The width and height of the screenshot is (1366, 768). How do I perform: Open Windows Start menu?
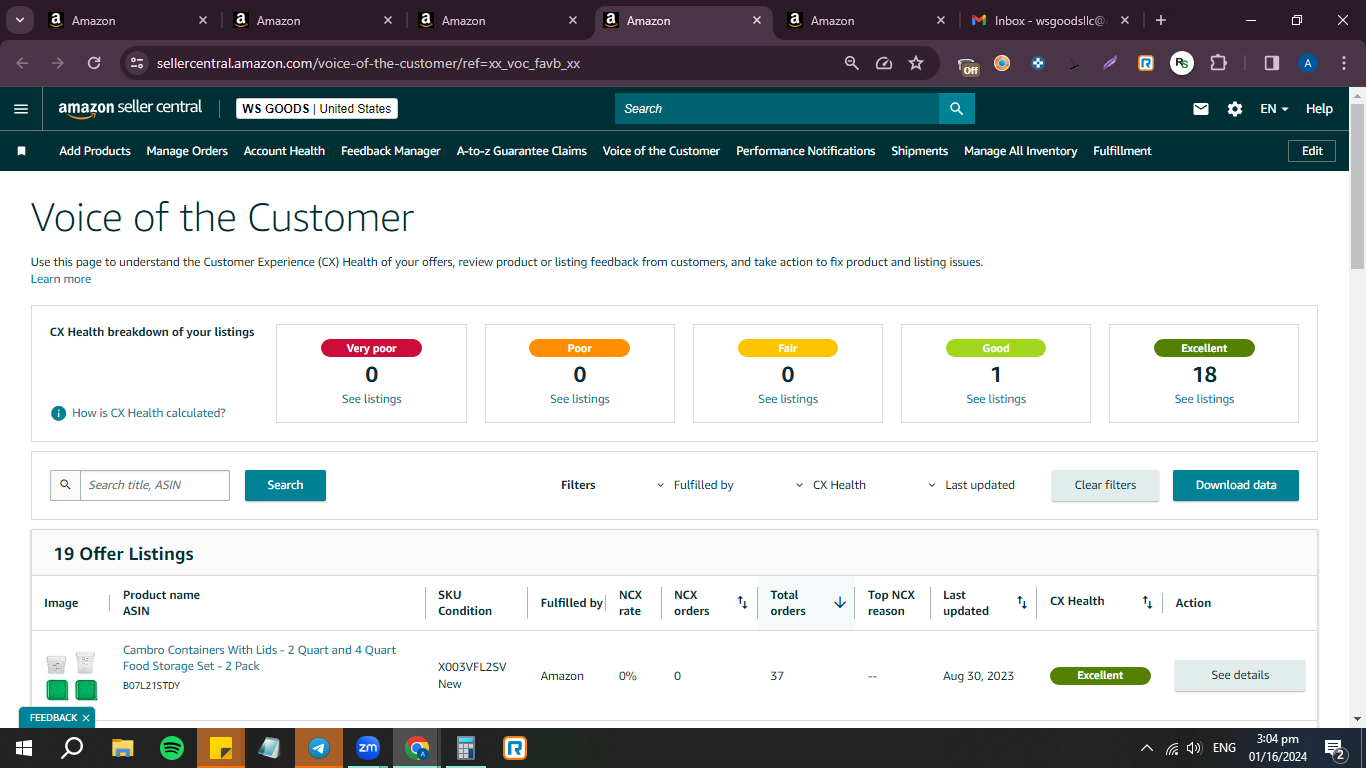pos(24,747)
